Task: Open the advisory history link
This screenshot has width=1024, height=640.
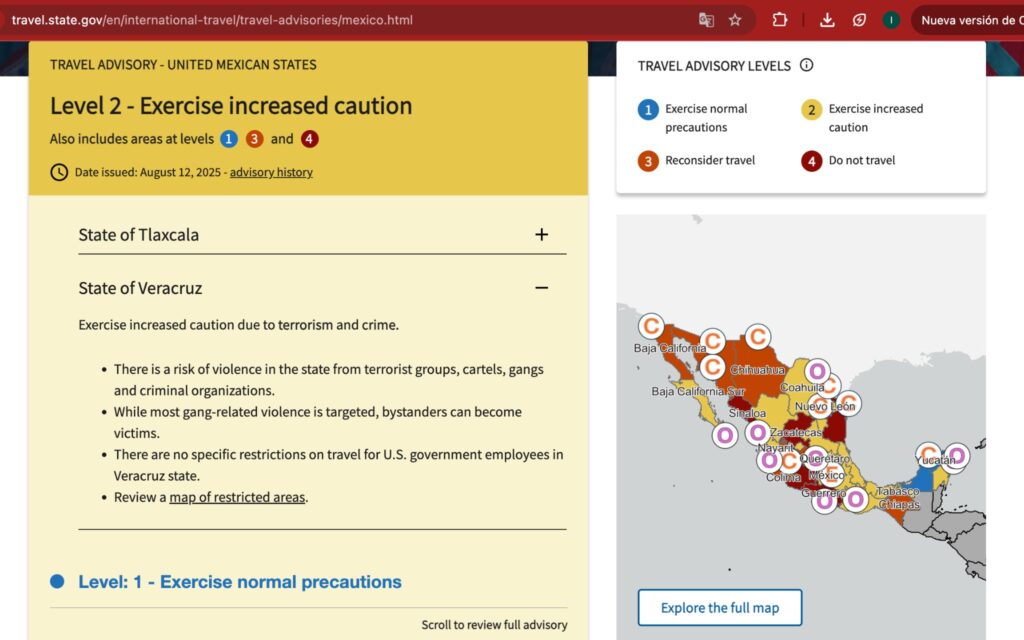Action: point(271,172)
